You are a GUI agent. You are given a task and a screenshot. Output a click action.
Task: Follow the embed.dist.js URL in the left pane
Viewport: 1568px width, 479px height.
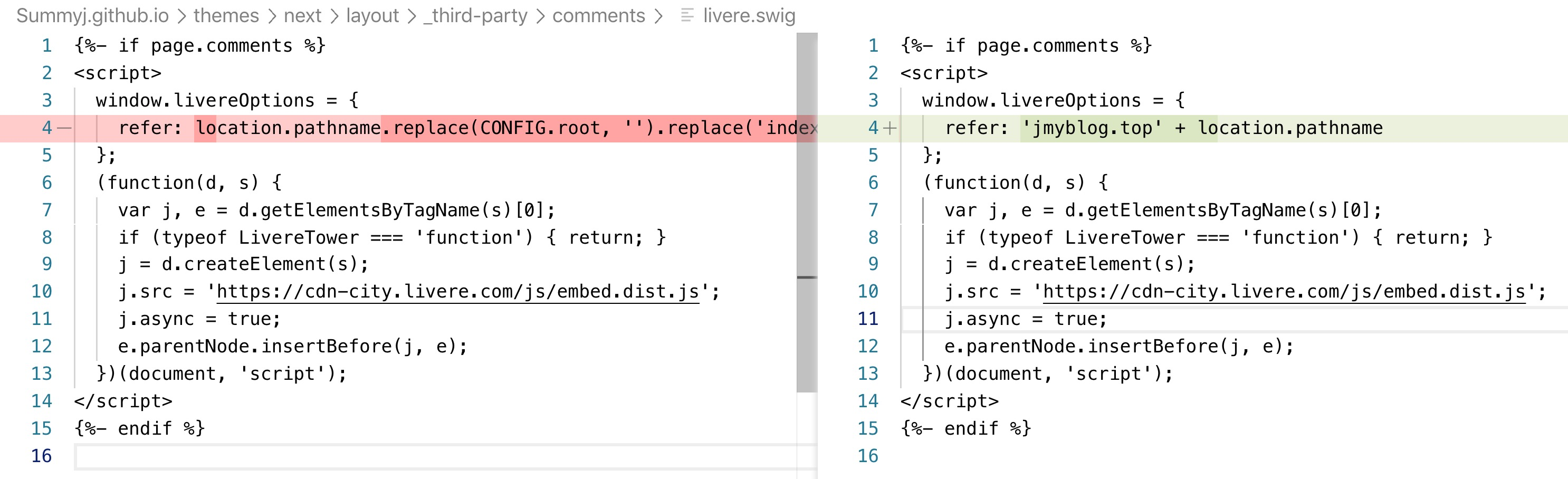tap(458, 292)
